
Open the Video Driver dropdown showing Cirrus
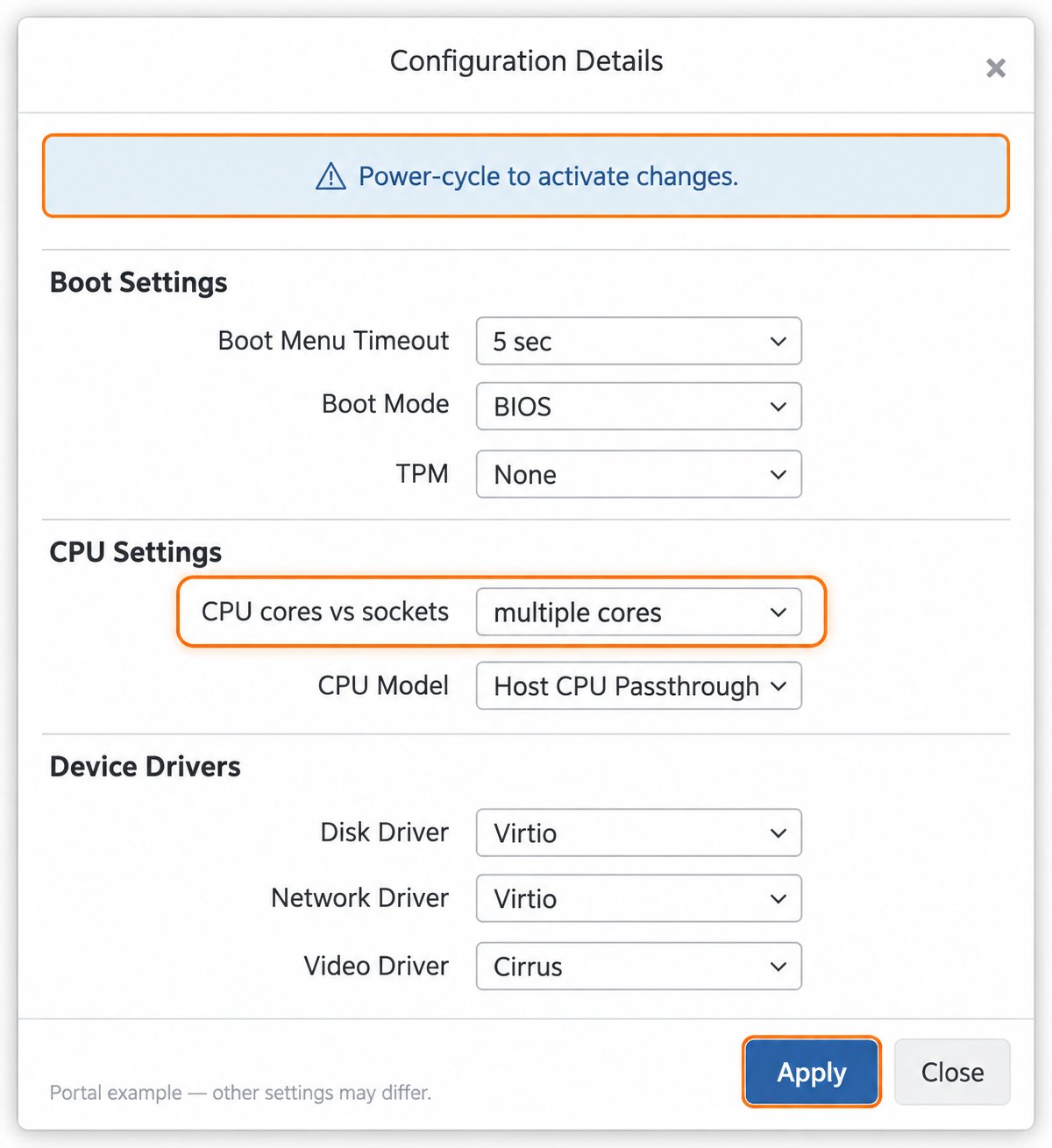click(638, 966)
